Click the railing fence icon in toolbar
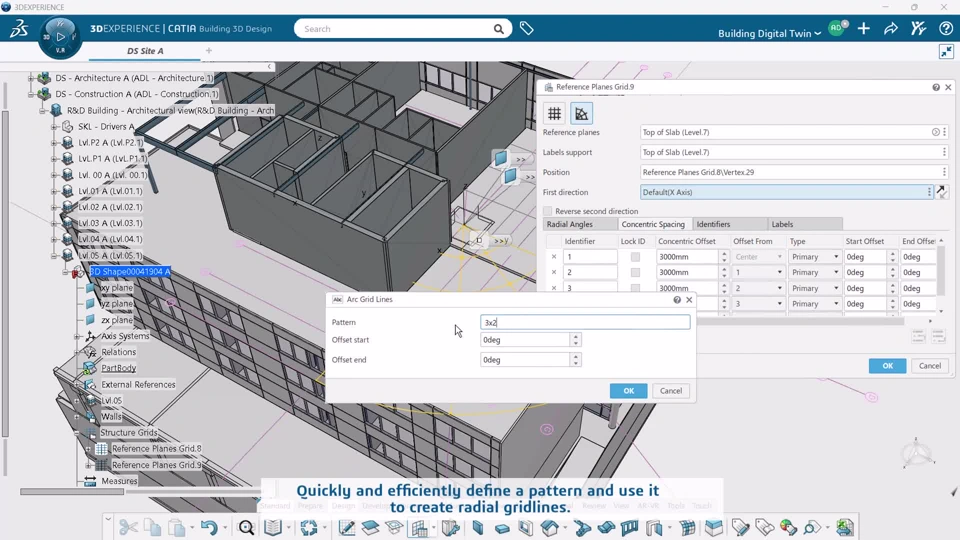The width and height of the screenshot is (960, 540). click(629, 527)
